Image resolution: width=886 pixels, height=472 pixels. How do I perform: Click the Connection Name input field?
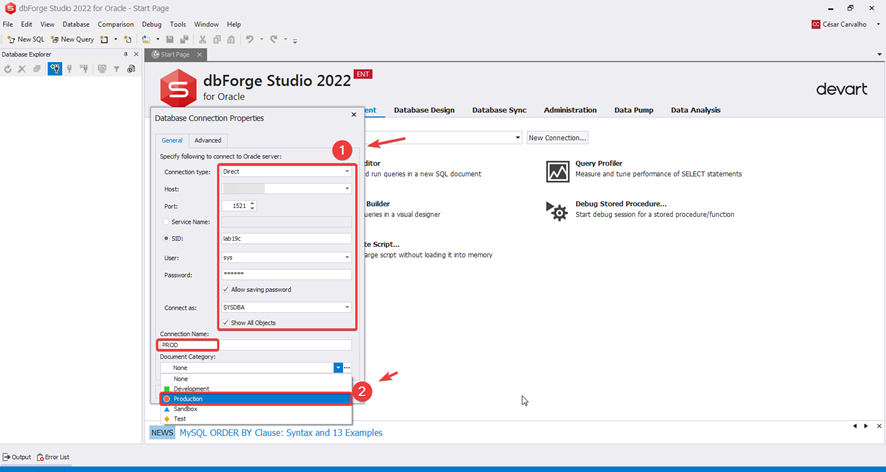255,345
